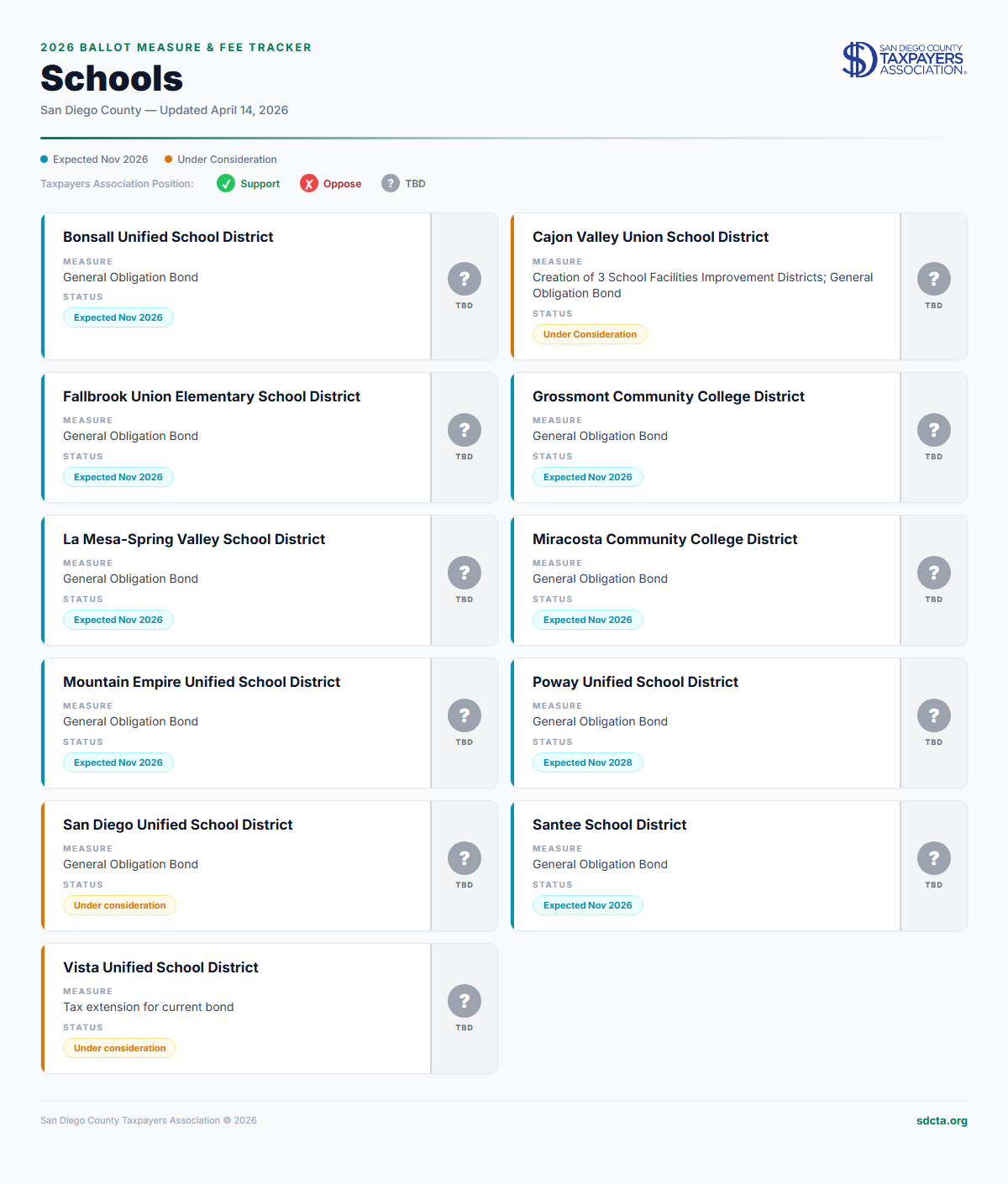Image resolution: width=1008 pixels, height=1184 pixels.
Task: Click TBD question icon for Santee School District
Action: tap(934, 858)
